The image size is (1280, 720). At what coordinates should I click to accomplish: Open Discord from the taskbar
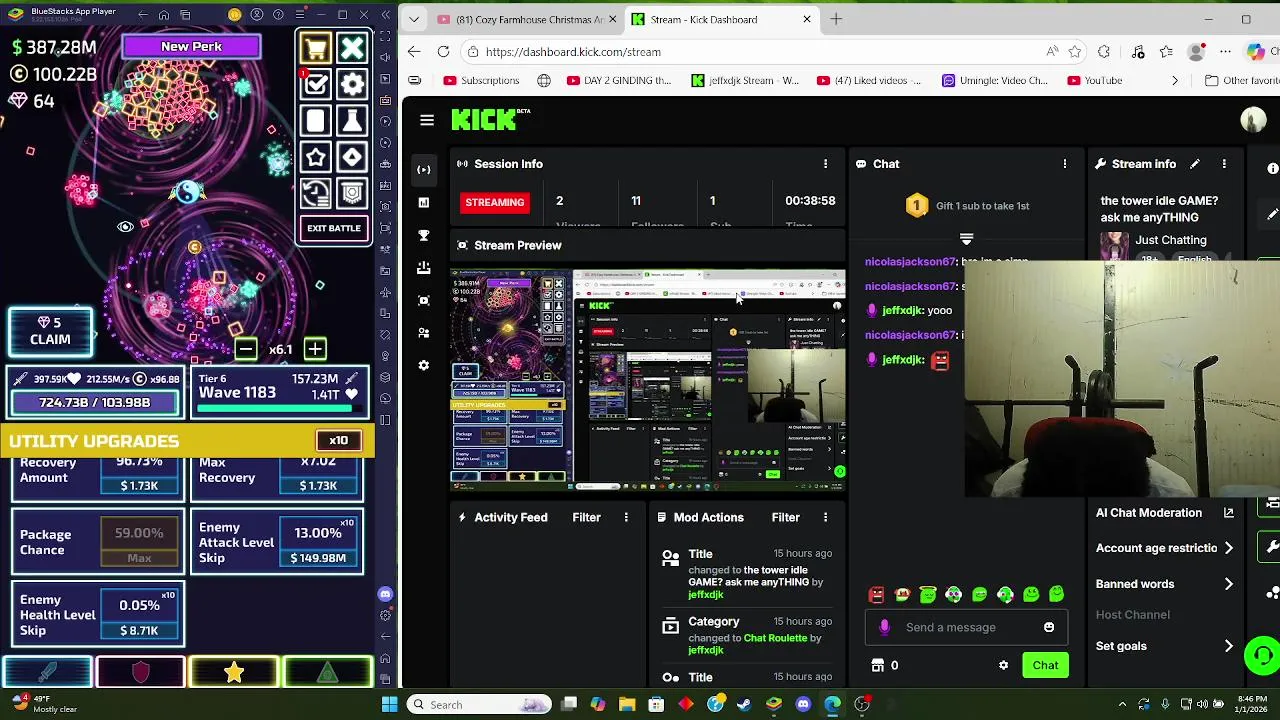pos(803,704)
